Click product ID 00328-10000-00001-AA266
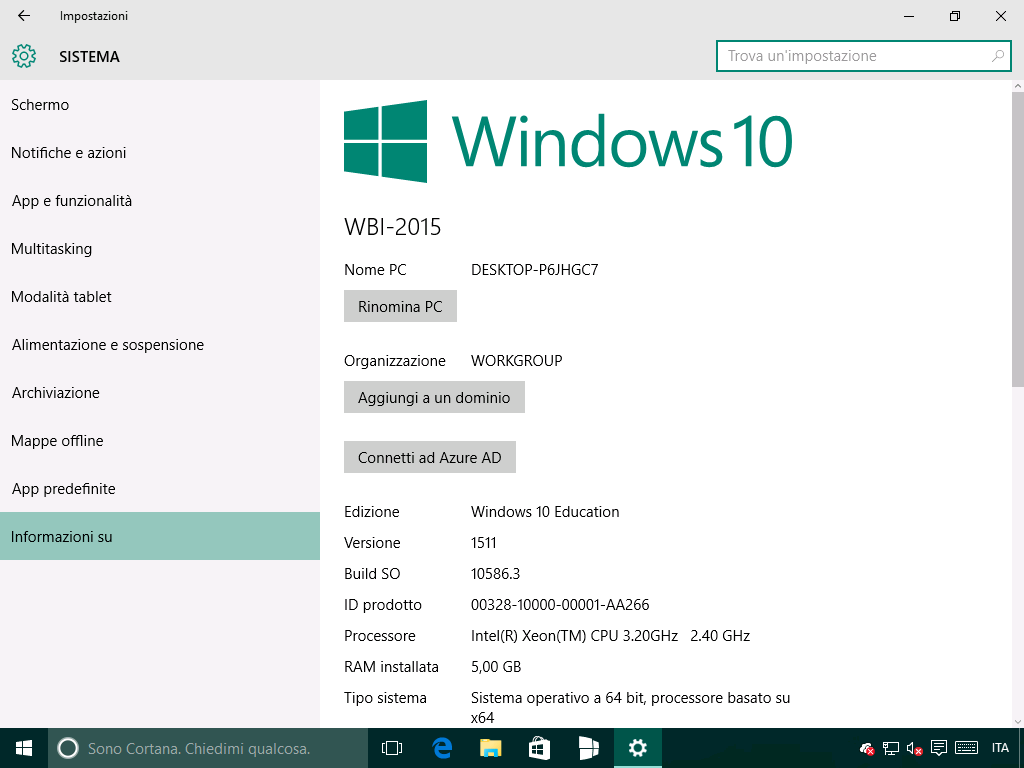 [560, 605]
